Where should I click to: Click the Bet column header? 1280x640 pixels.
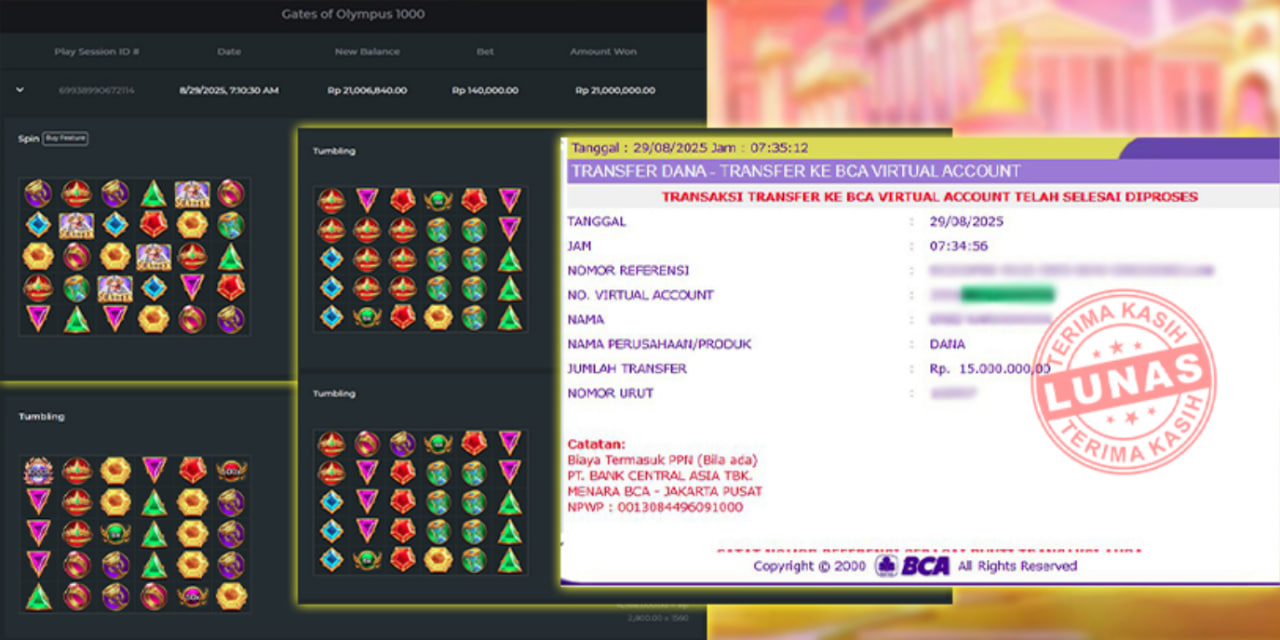click(485, 51)
